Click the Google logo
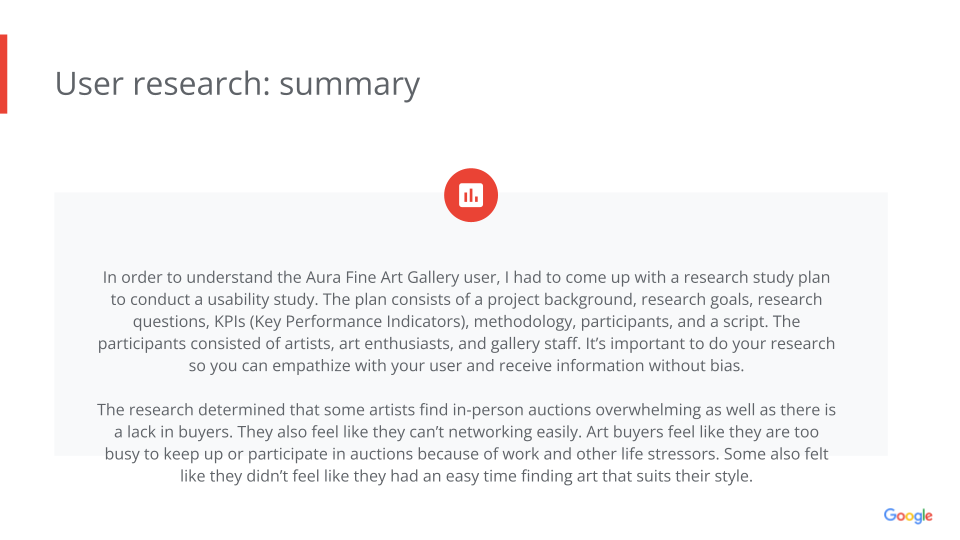The height and width of the screenshot is (540, 960). click(907, 516)
